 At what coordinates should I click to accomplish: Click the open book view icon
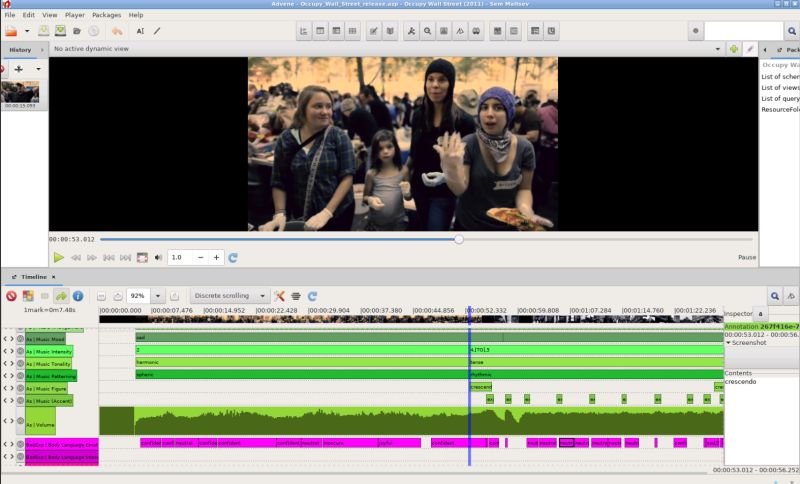390,31
